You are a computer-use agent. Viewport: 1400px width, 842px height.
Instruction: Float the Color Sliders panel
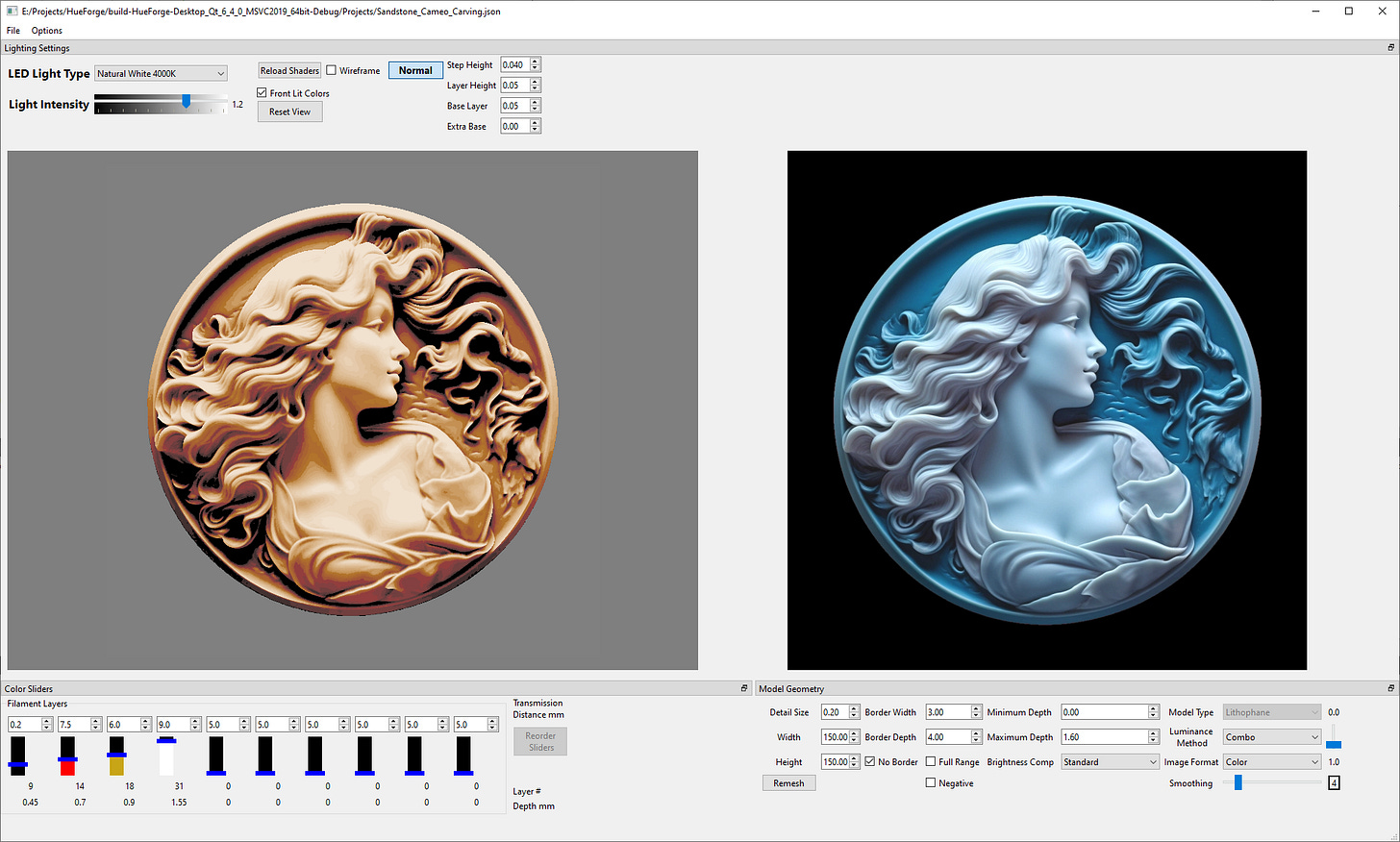[x=744, y=688]
